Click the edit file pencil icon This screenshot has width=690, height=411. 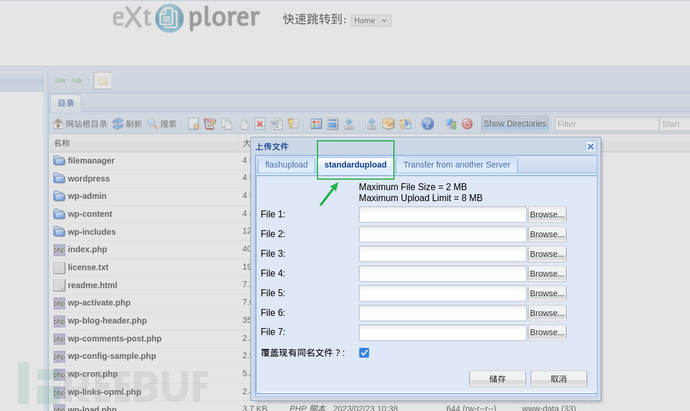click(210, 124)
